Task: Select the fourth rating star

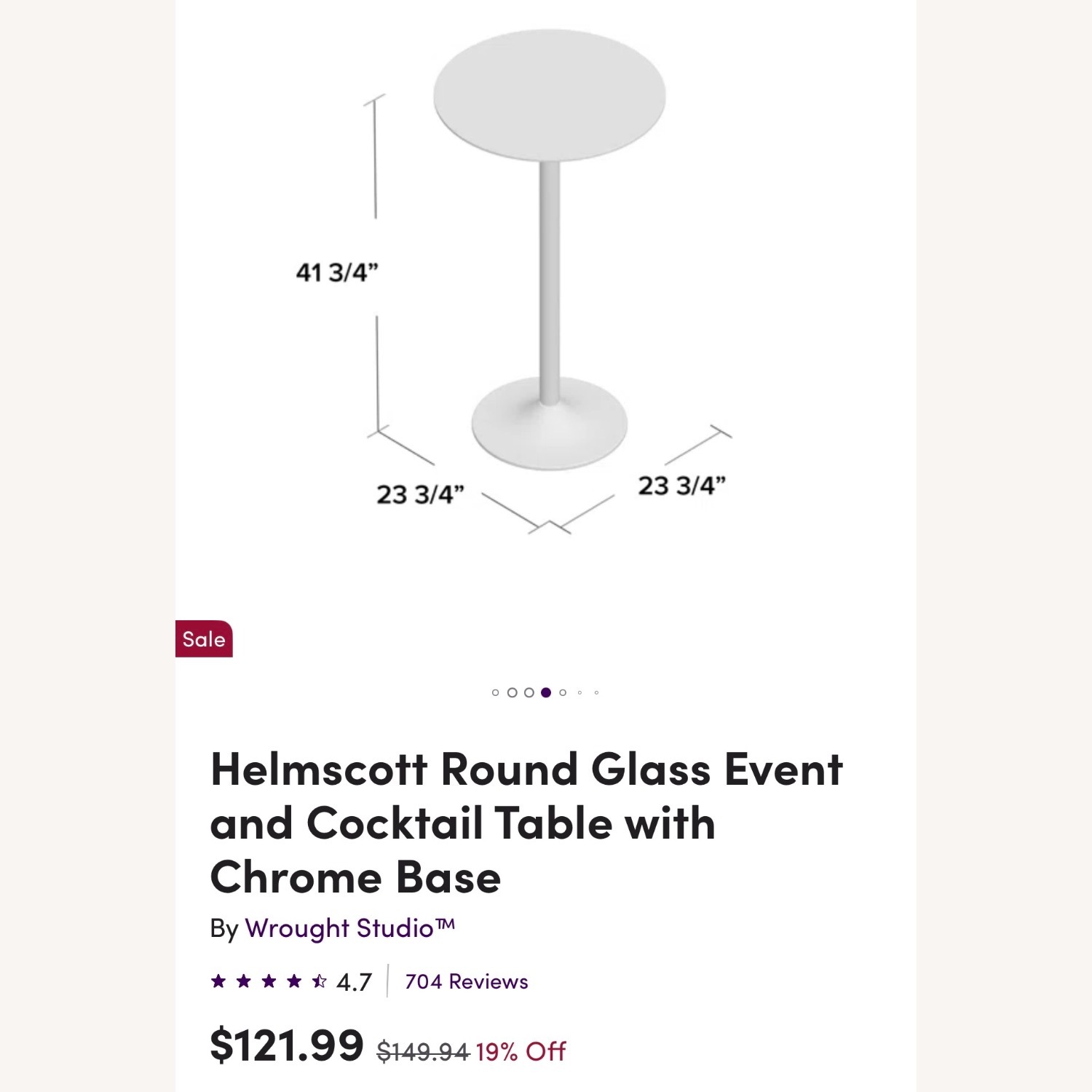Action: (293, 982)
